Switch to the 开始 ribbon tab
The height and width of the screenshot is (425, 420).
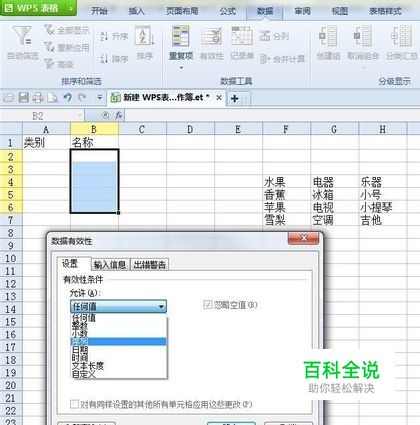[99, 11]
